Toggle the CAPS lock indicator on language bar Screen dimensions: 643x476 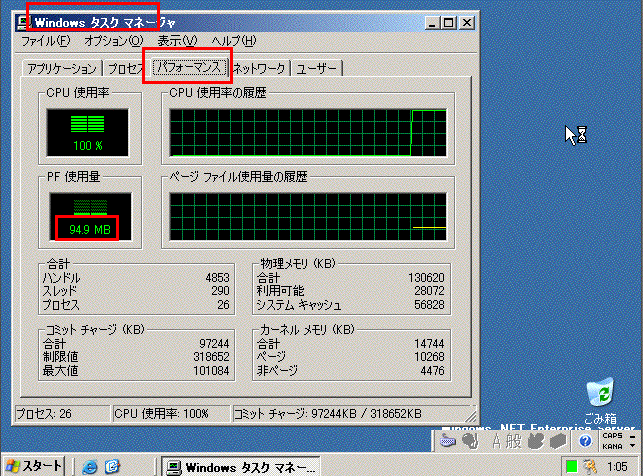click(x=612, y=435)
